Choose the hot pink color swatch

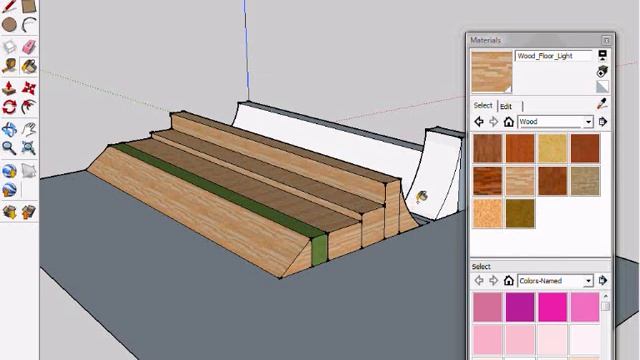click(x=553, y=307)
